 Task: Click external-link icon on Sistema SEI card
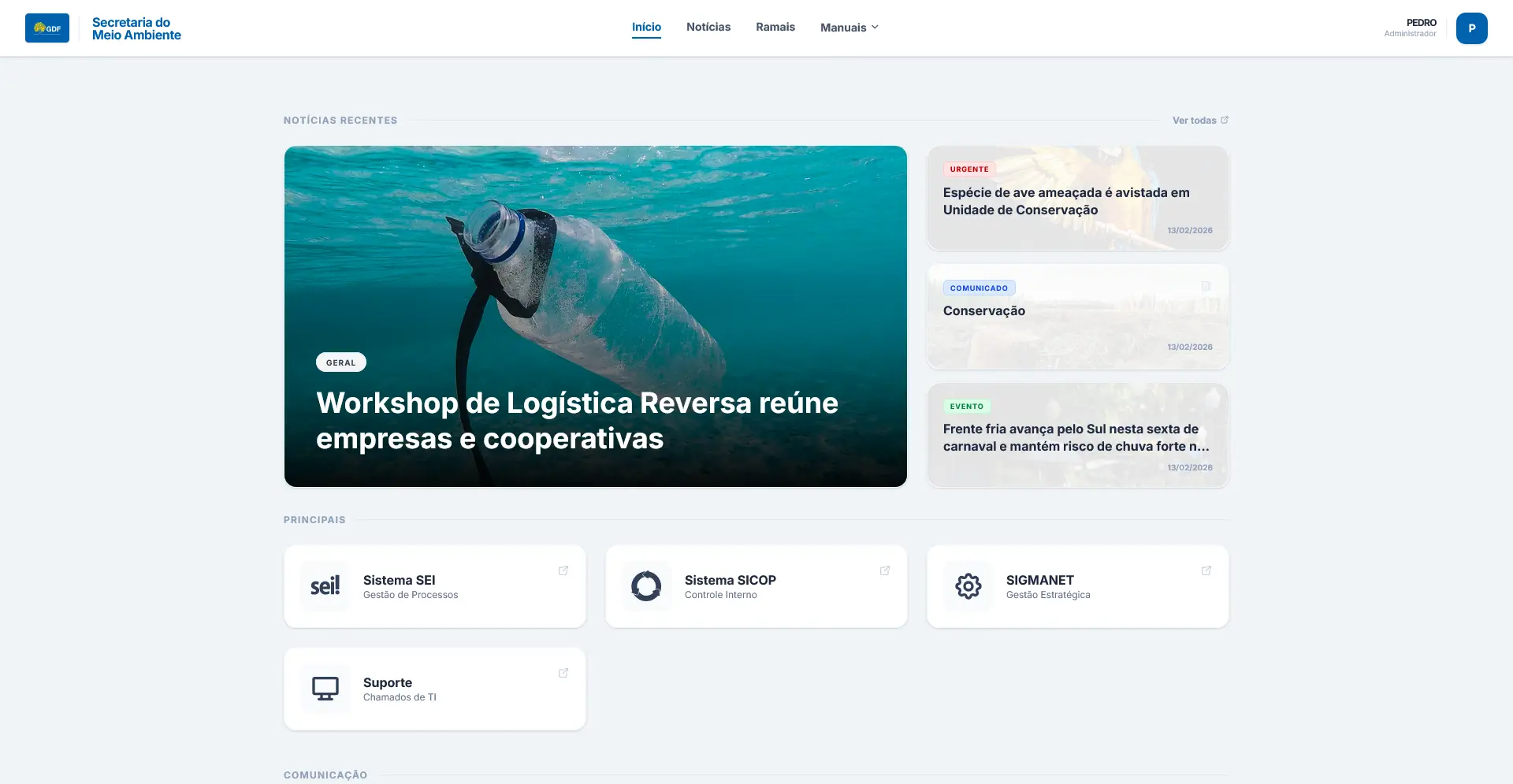563,570
